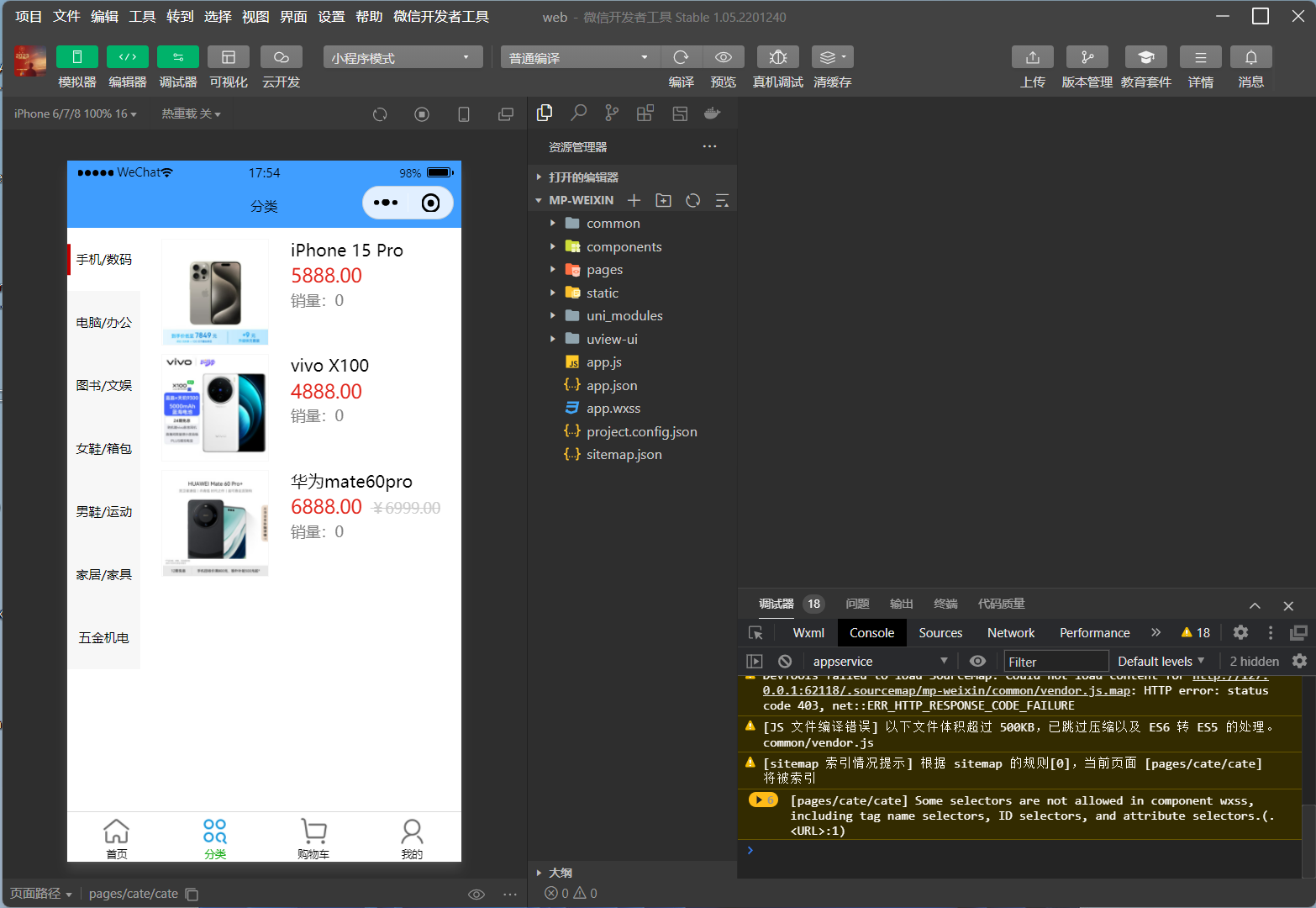The width and height of the screenshot is (1316, 908).
Task: Open the 教育套件 education kit icon
Action: coord(1146,57)
